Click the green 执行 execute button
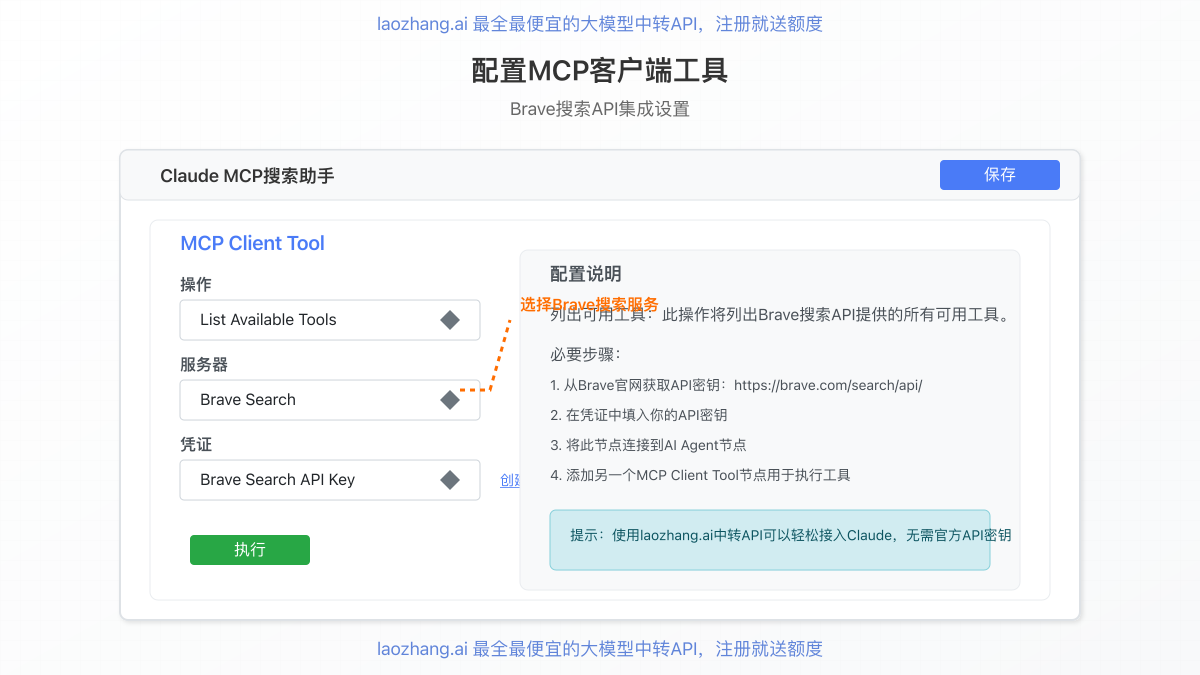1200x675 pixels. pos(250,550)
